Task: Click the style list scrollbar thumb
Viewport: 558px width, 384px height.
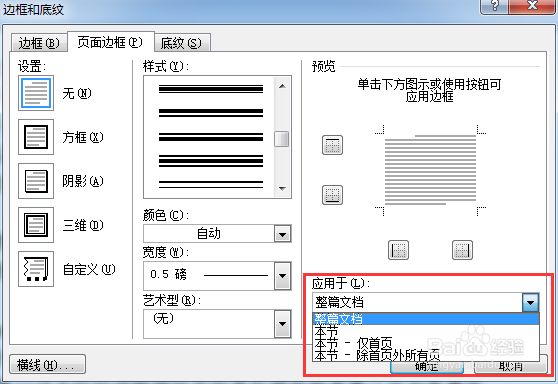Action: point(281,139)
